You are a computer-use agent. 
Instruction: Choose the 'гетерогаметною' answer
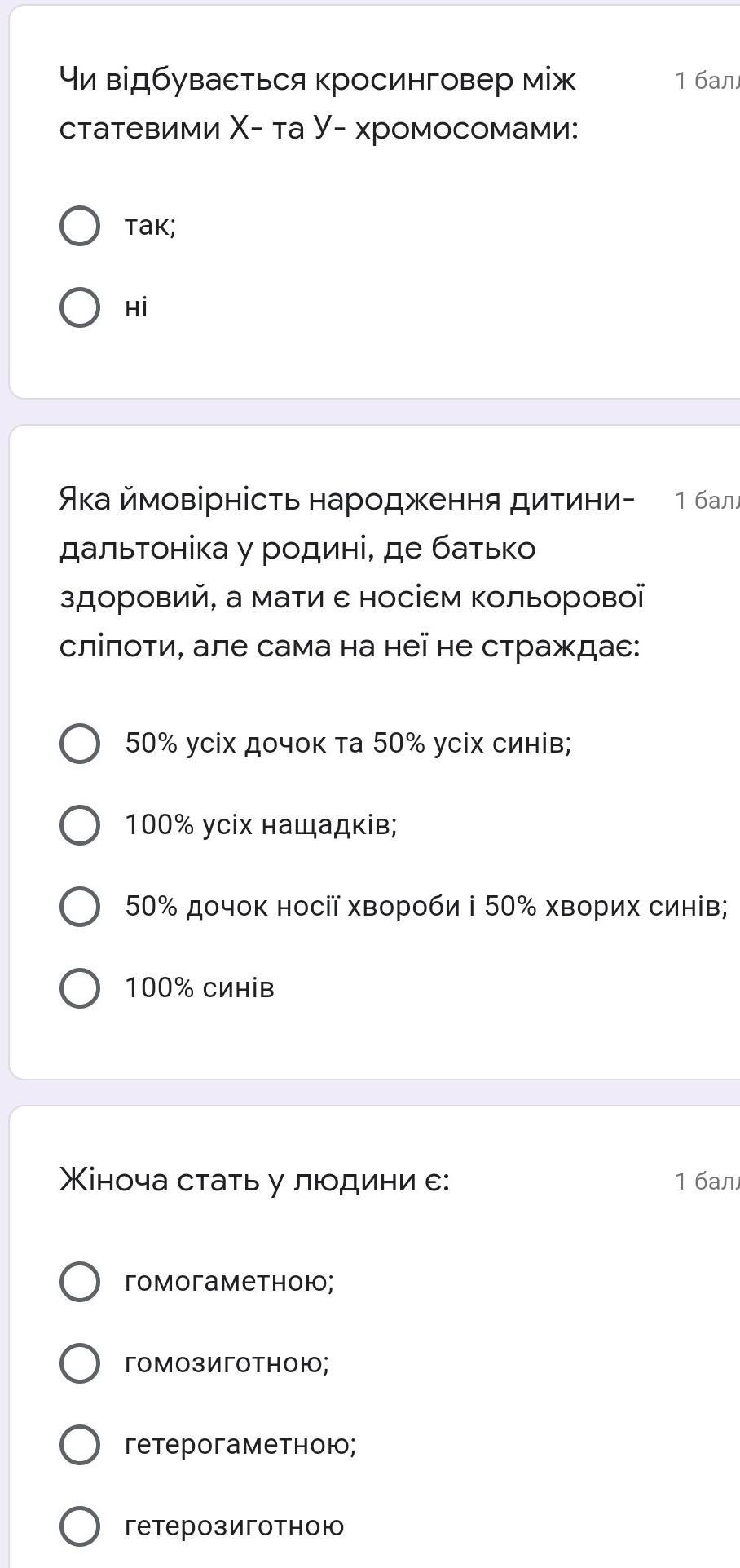(x=80, y=1444)
